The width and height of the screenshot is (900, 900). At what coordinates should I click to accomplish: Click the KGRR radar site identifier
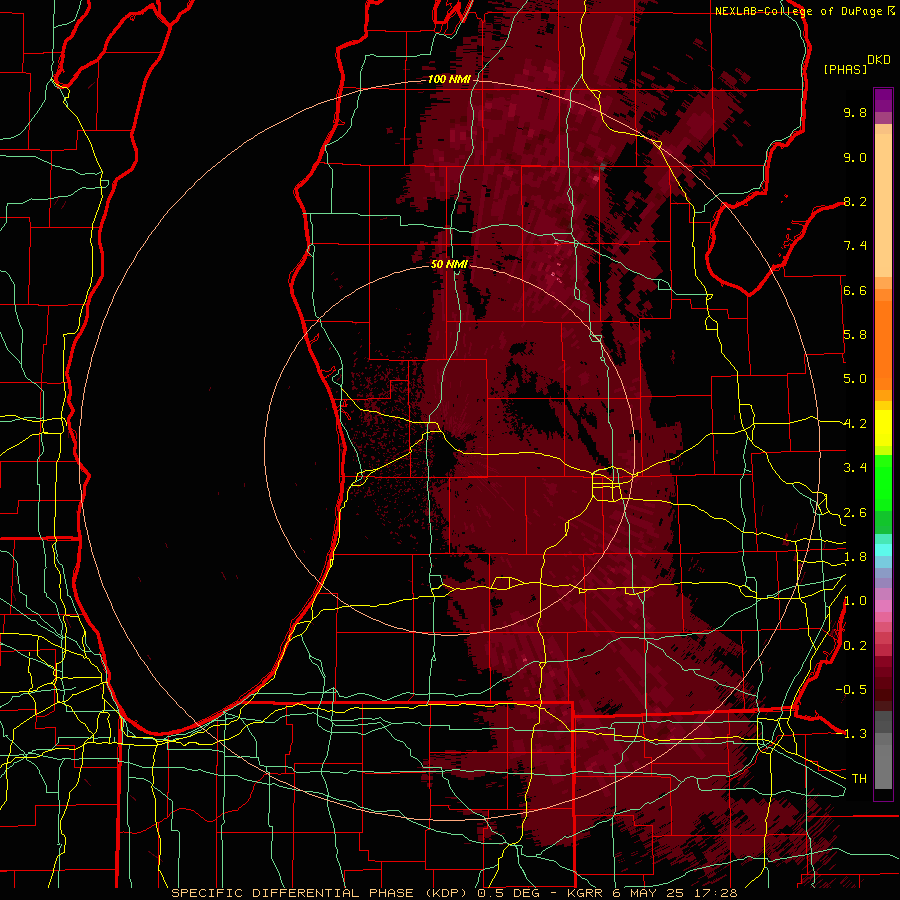tap(585, 893)
